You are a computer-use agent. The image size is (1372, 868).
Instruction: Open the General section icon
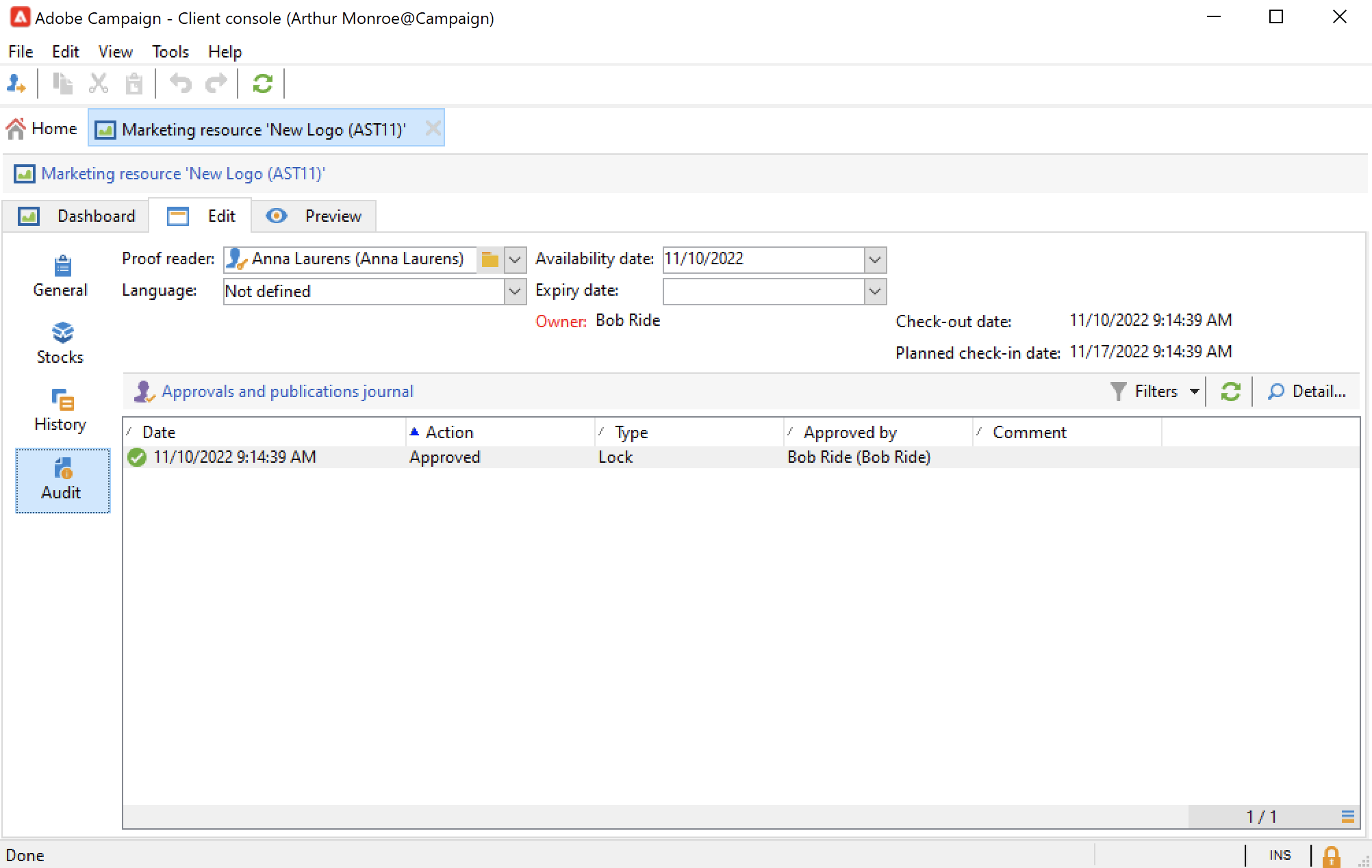[62, 266]
